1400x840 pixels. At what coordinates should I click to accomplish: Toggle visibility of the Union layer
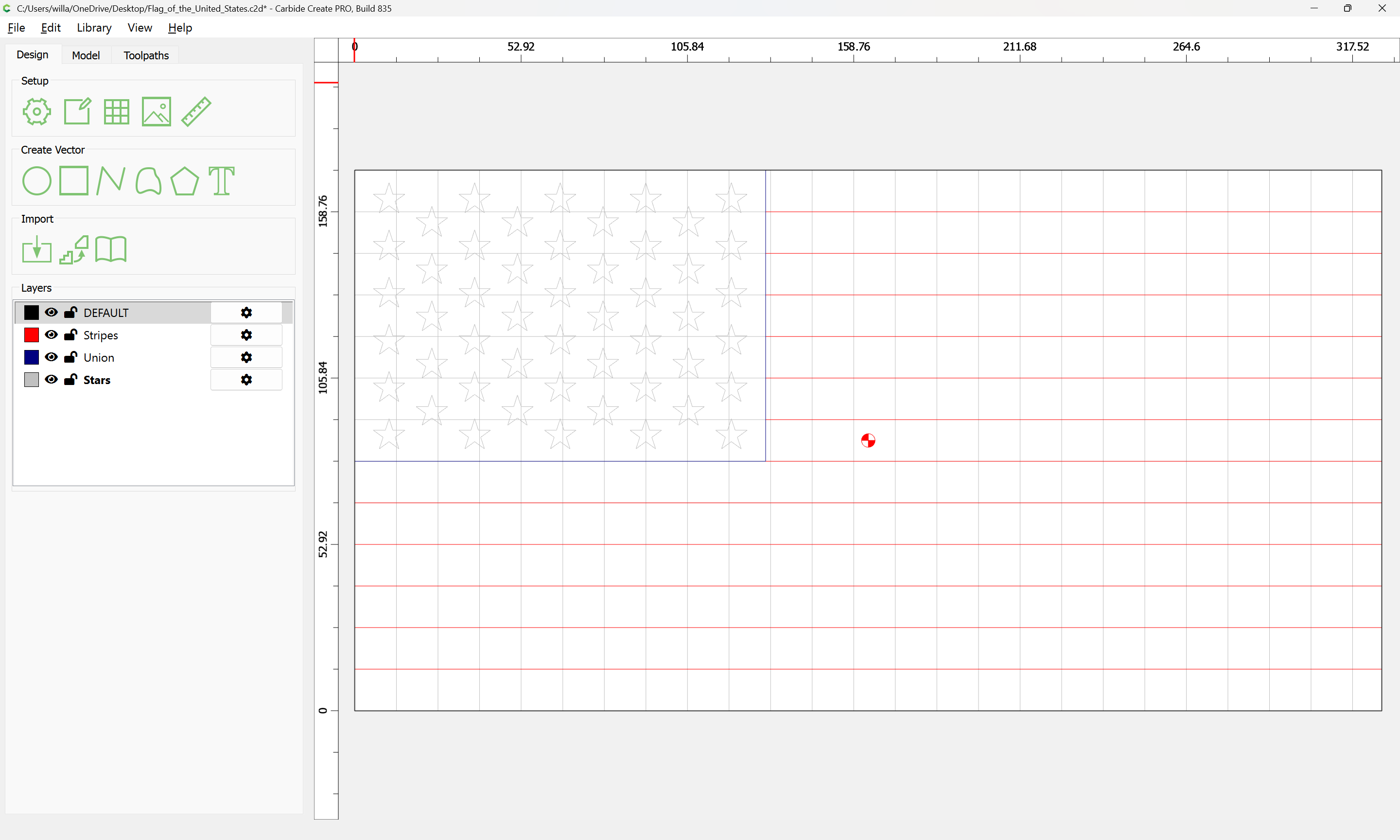click(x=51, y=357)
